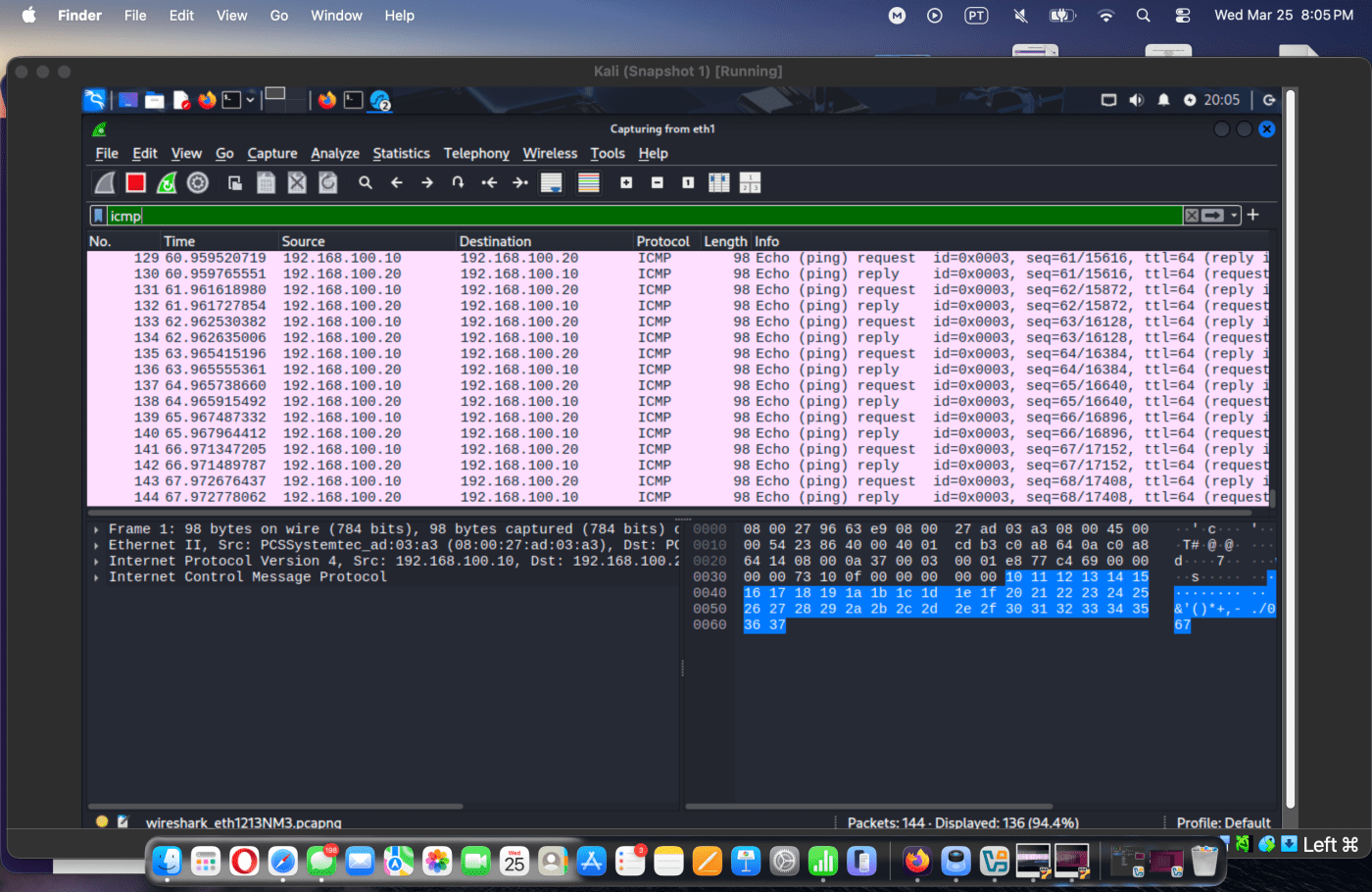Open the Wireless menu
The width and height of the screenshot is (1372, 892).
[550, 154]
